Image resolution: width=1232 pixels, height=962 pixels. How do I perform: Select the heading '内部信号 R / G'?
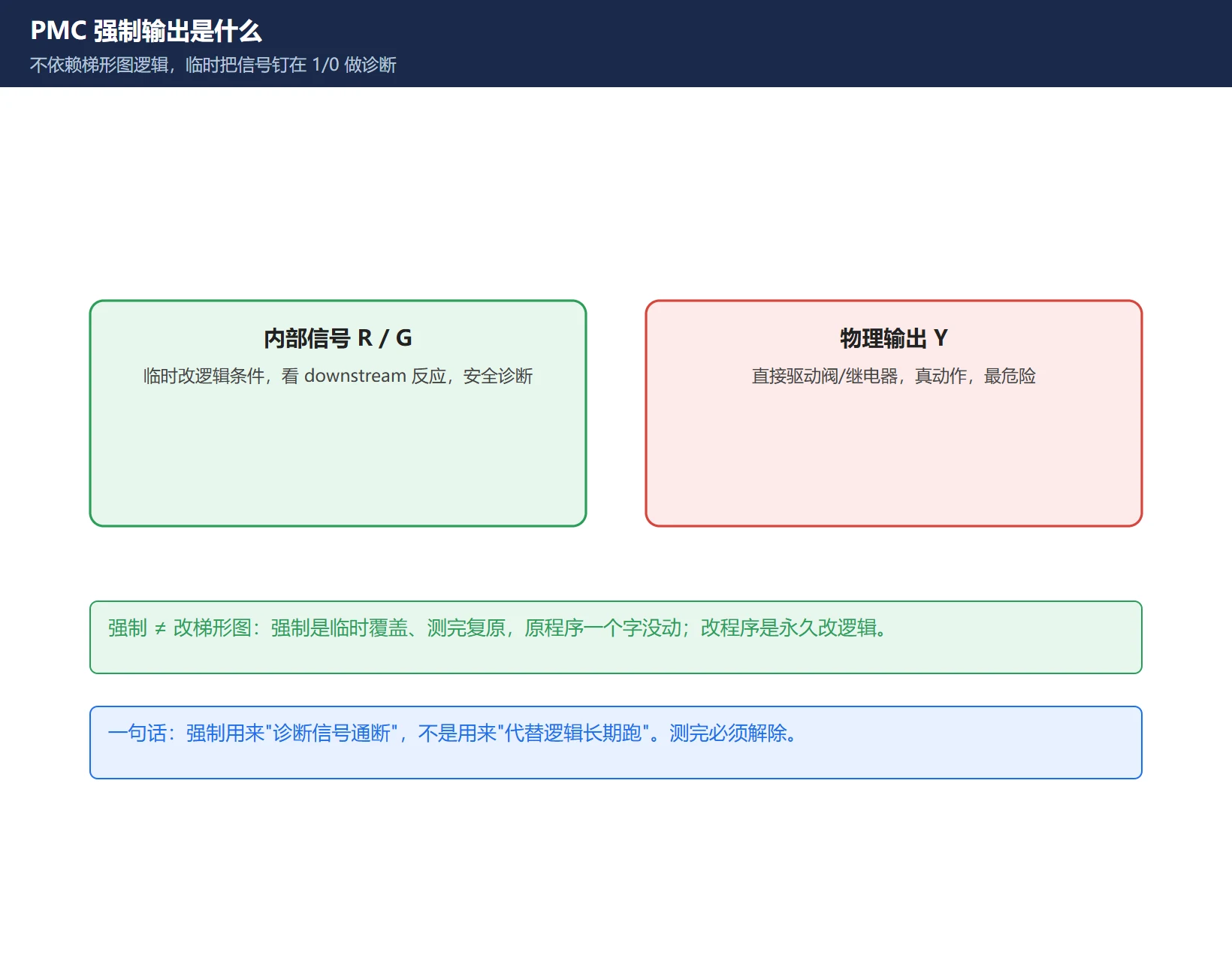[338, 338]
